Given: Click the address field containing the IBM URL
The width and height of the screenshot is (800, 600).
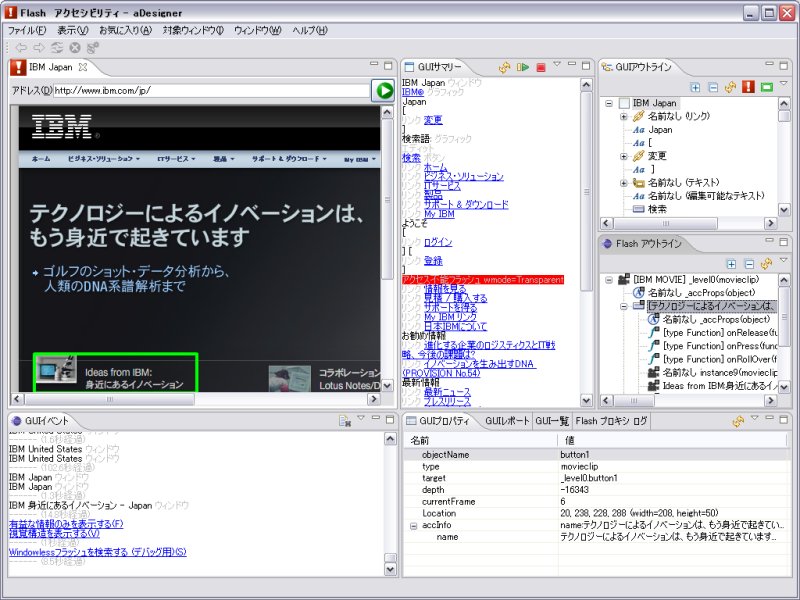Looking at the screenshot, I should pyautogui.click(x=211, y=91).
